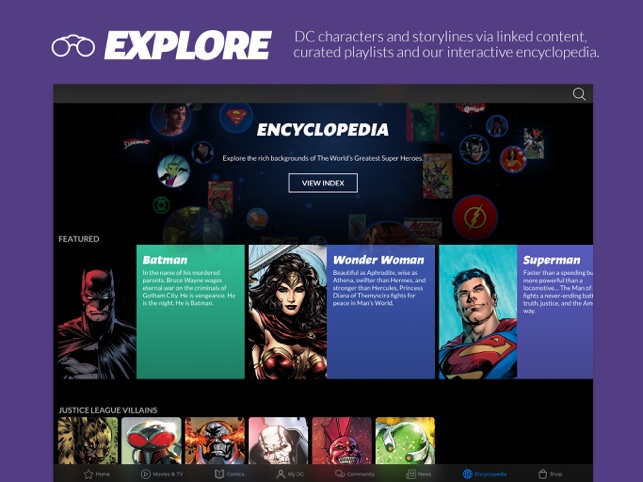The height and width of the screenshot is (482, 643).
Task: Go to the Home tab
Action: pos(97,474)
